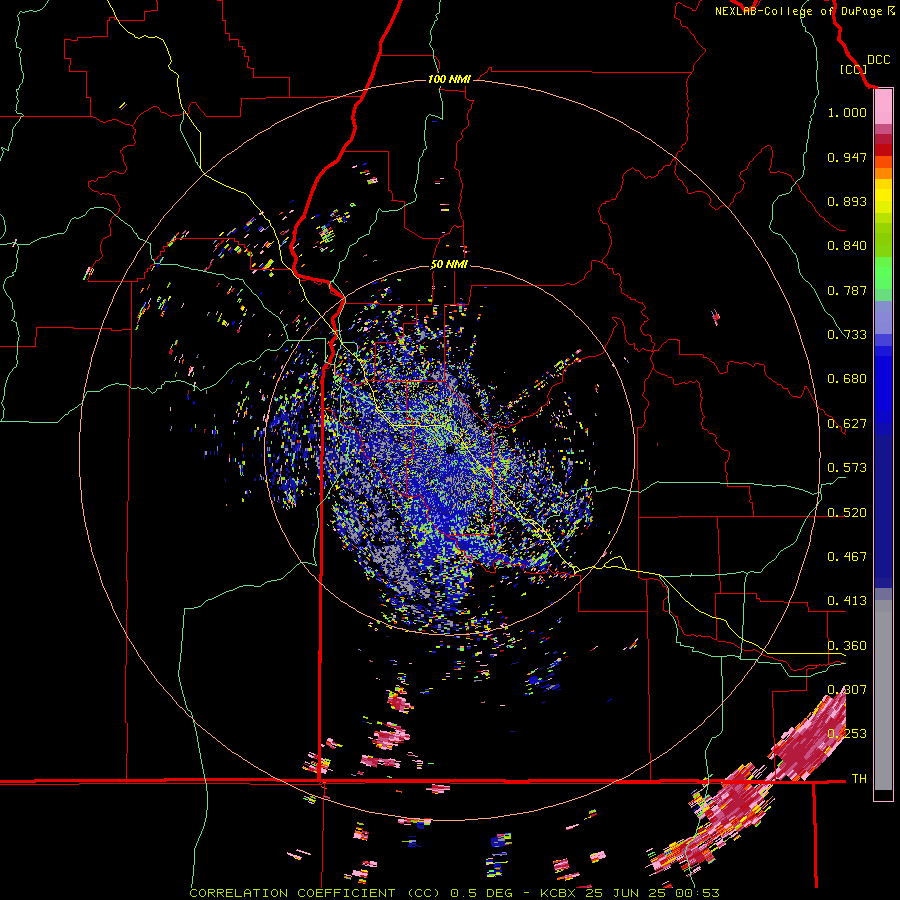
Task: Click the DCC label above the color scale
Action: pyautogui.click(x=878, y=60)
